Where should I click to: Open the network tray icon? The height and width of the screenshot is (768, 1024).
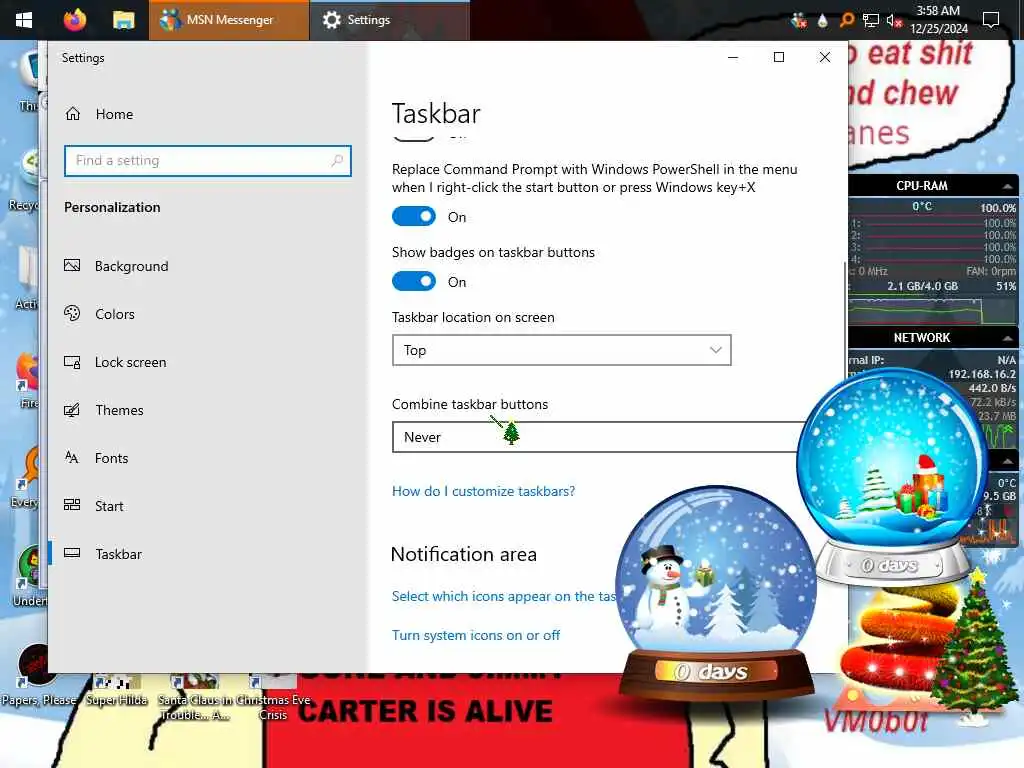(x=871, y=20)
